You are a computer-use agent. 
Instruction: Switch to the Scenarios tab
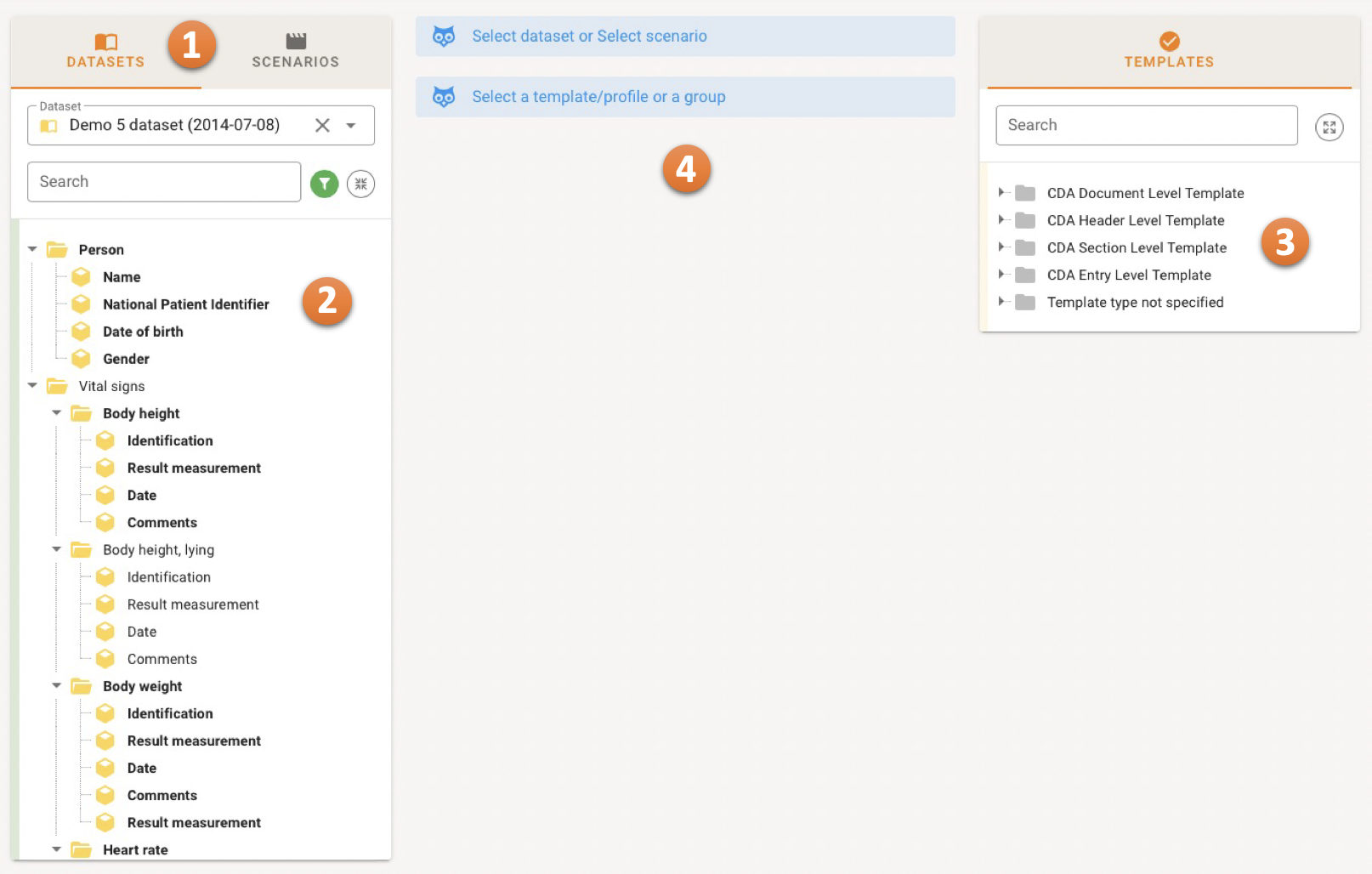(295, 51)
